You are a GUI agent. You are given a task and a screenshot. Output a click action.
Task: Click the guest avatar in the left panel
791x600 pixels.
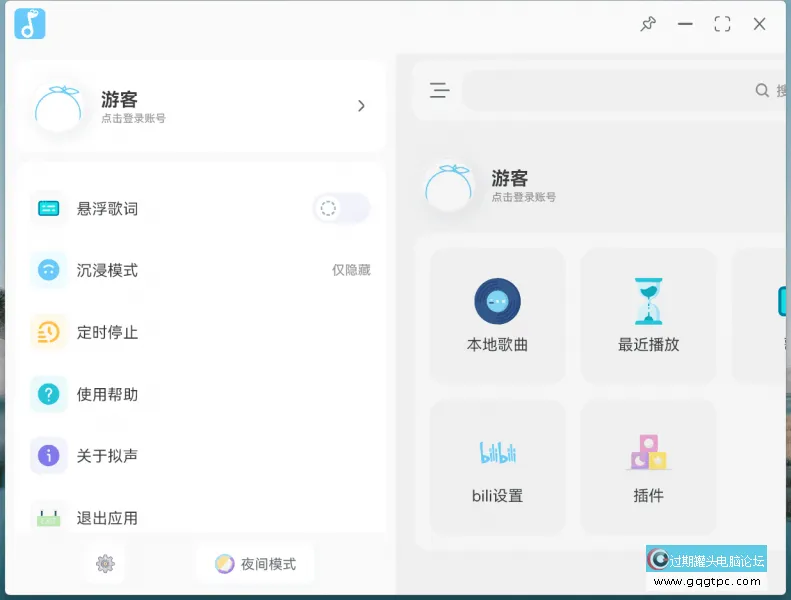coord(58,108)
